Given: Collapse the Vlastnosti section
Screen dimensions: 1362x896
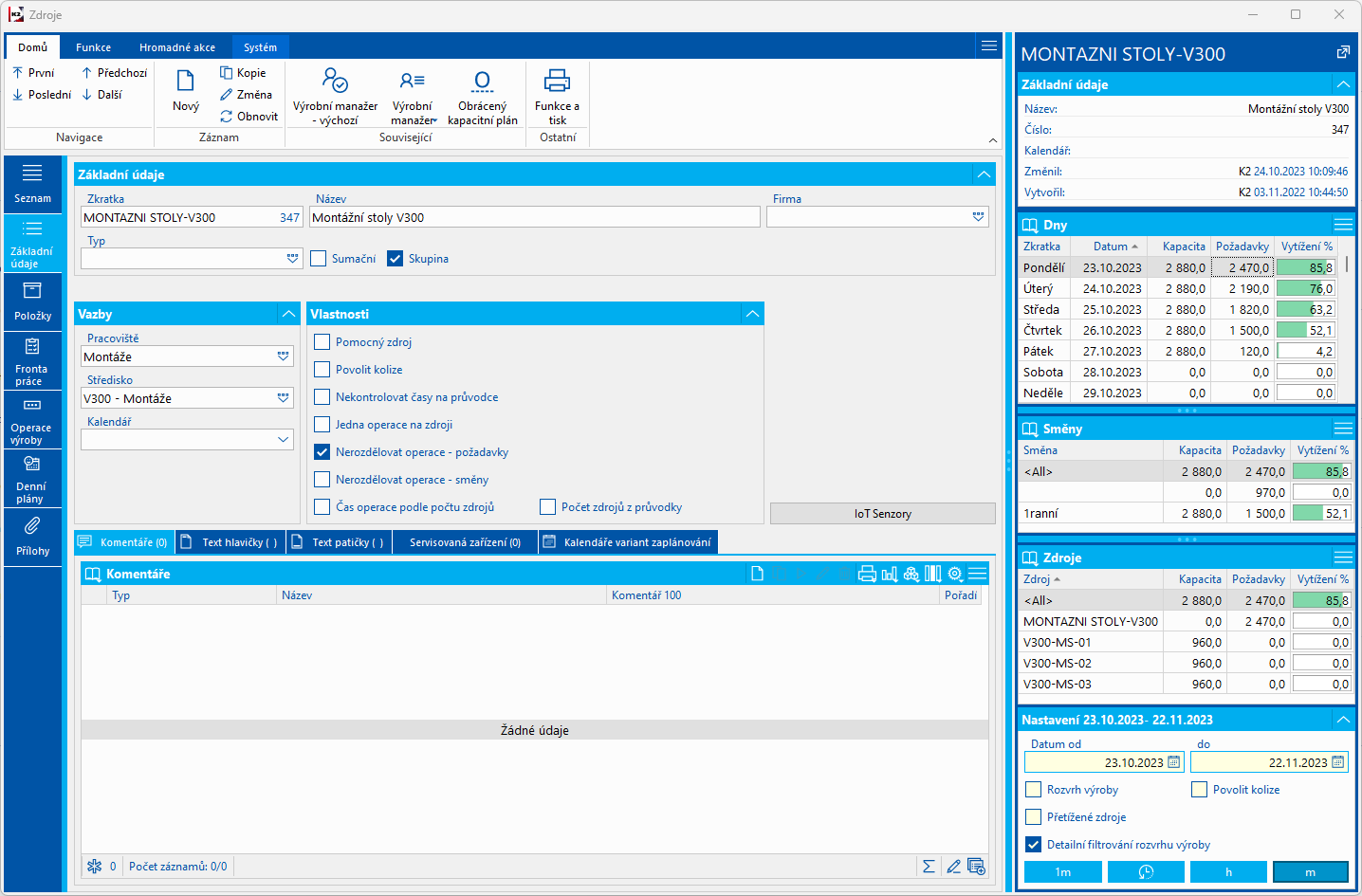Looking at the screenshot, I should [752, 314].
